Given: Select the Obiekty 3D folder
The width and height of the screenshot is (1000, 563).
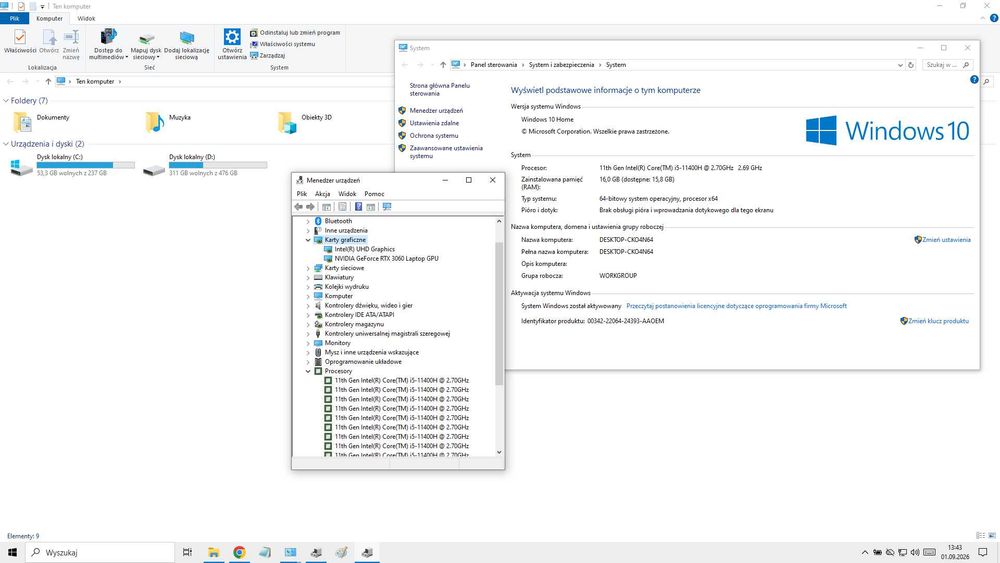Looking at the screenshot, I should pyautogui.click(x=305, y=121).
